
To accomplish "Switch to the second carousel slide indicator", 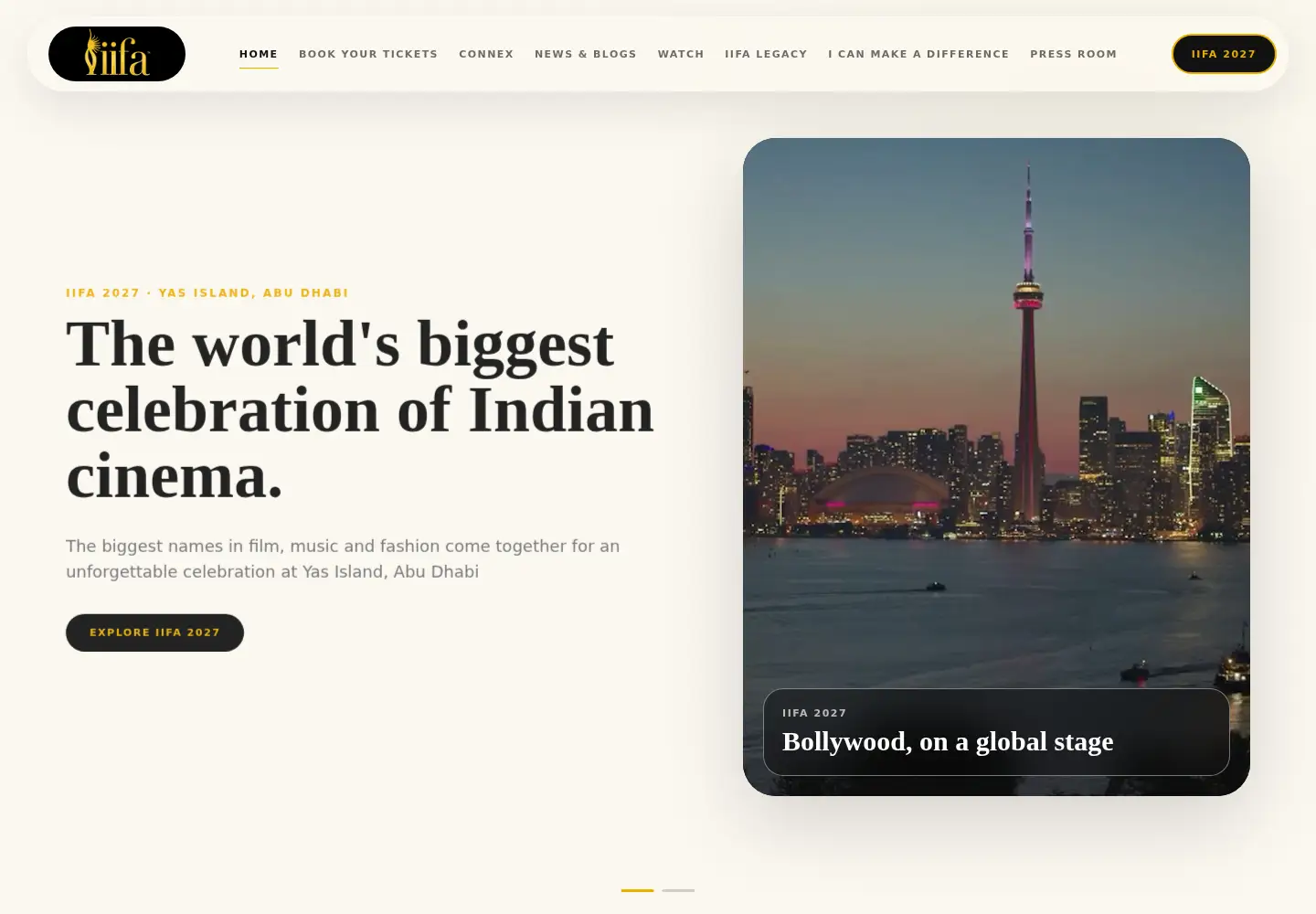I will (678, 890).
